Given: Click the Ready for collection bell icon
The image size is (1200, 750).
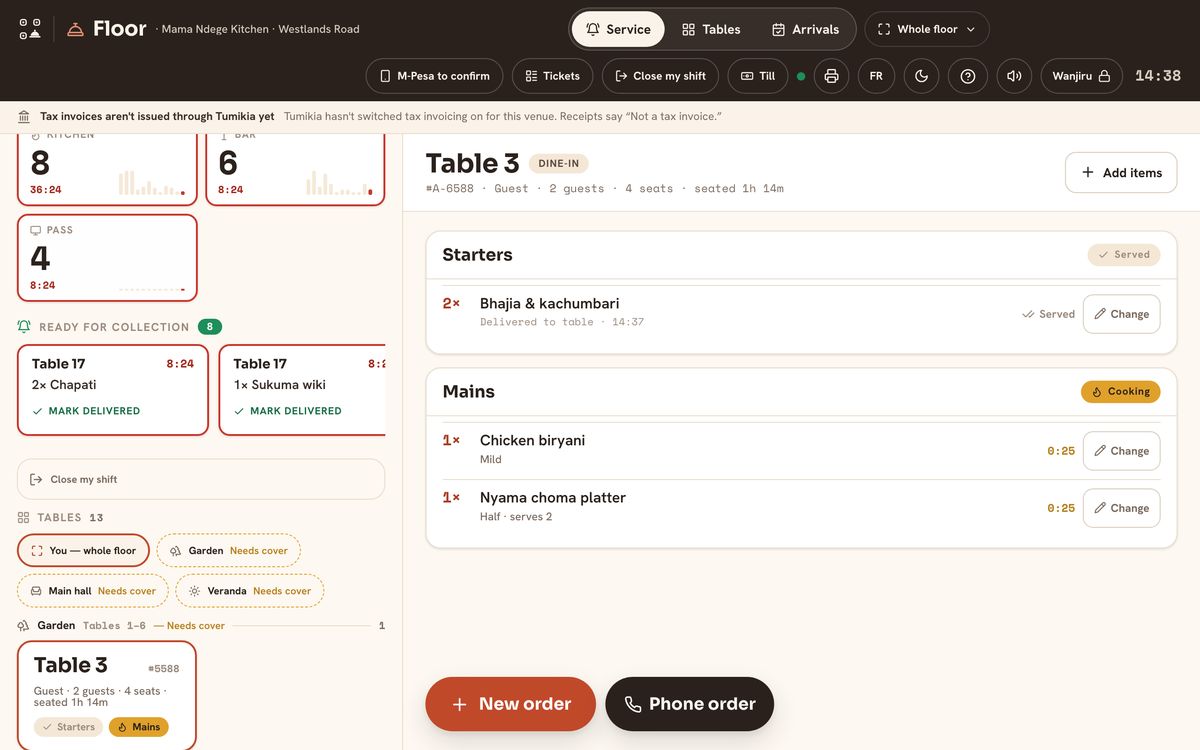Looking at the screenshot, I should click(x=24, y=327).
